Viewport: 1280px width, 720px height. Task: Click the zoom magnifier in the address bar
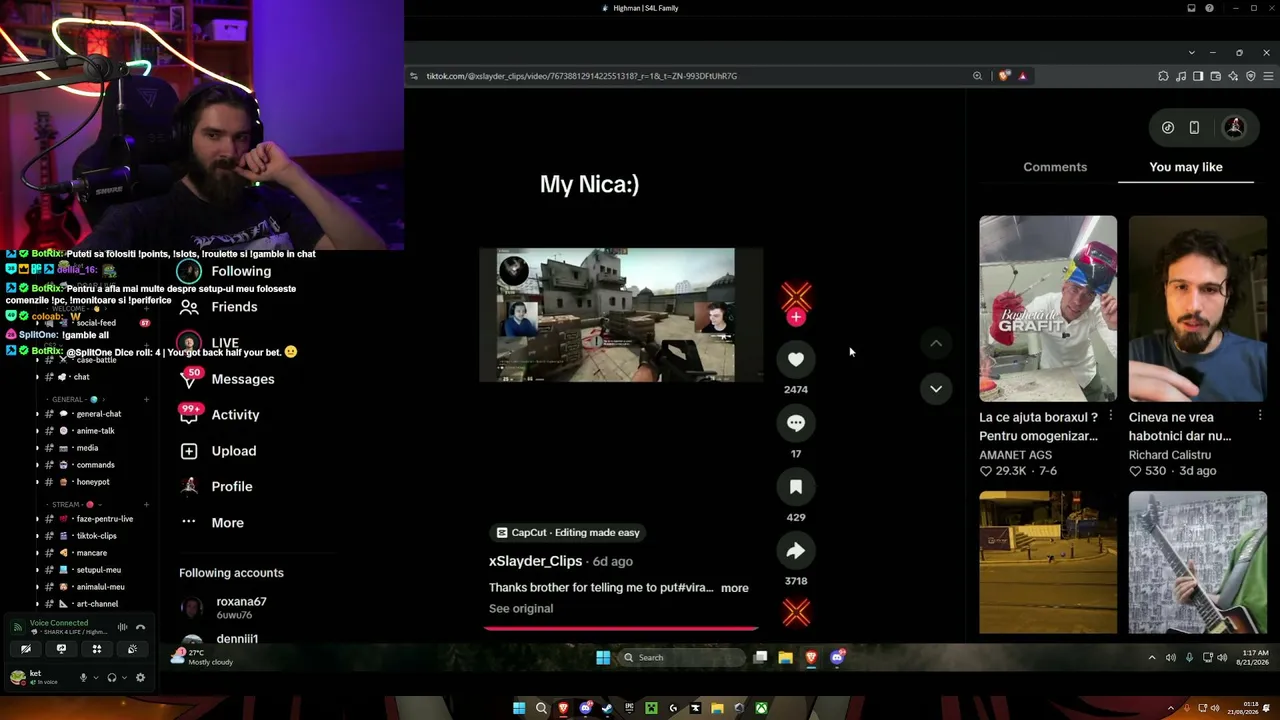tap(977, 76)
